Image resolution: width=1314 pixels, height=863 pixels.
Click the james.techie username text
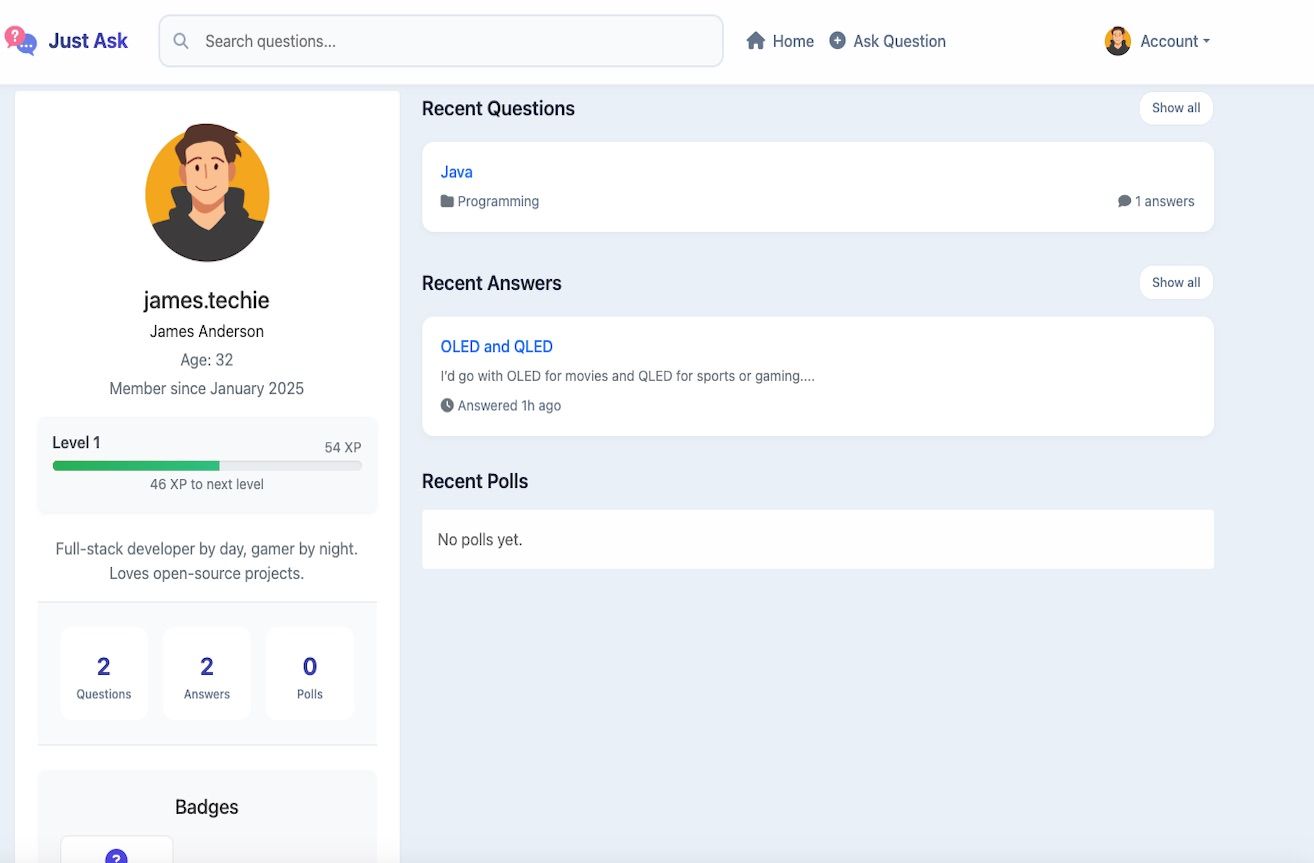(x=206, y=300)
